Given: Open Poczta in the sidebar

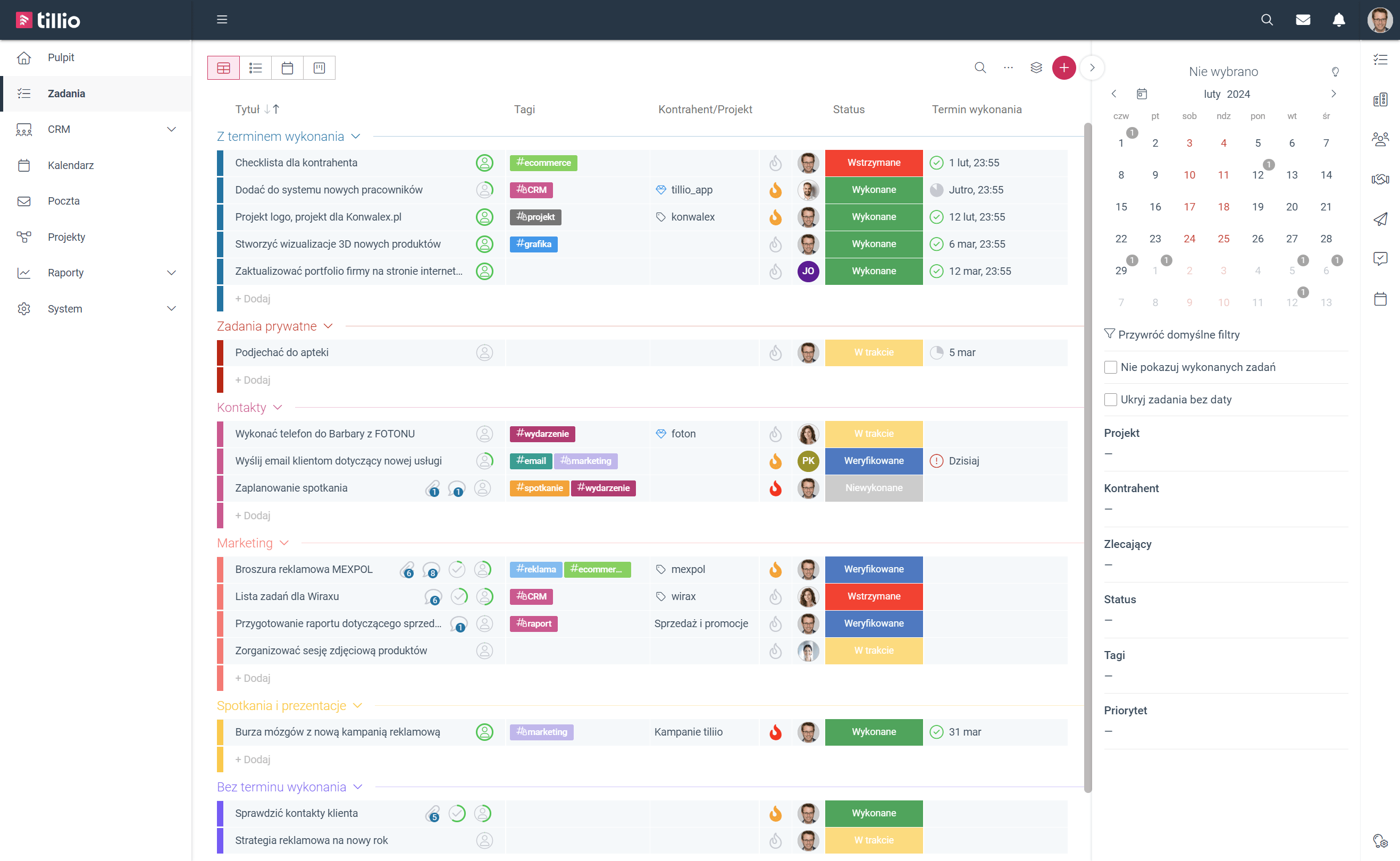Looking at the screenshot, I should [x=96, y=201].
